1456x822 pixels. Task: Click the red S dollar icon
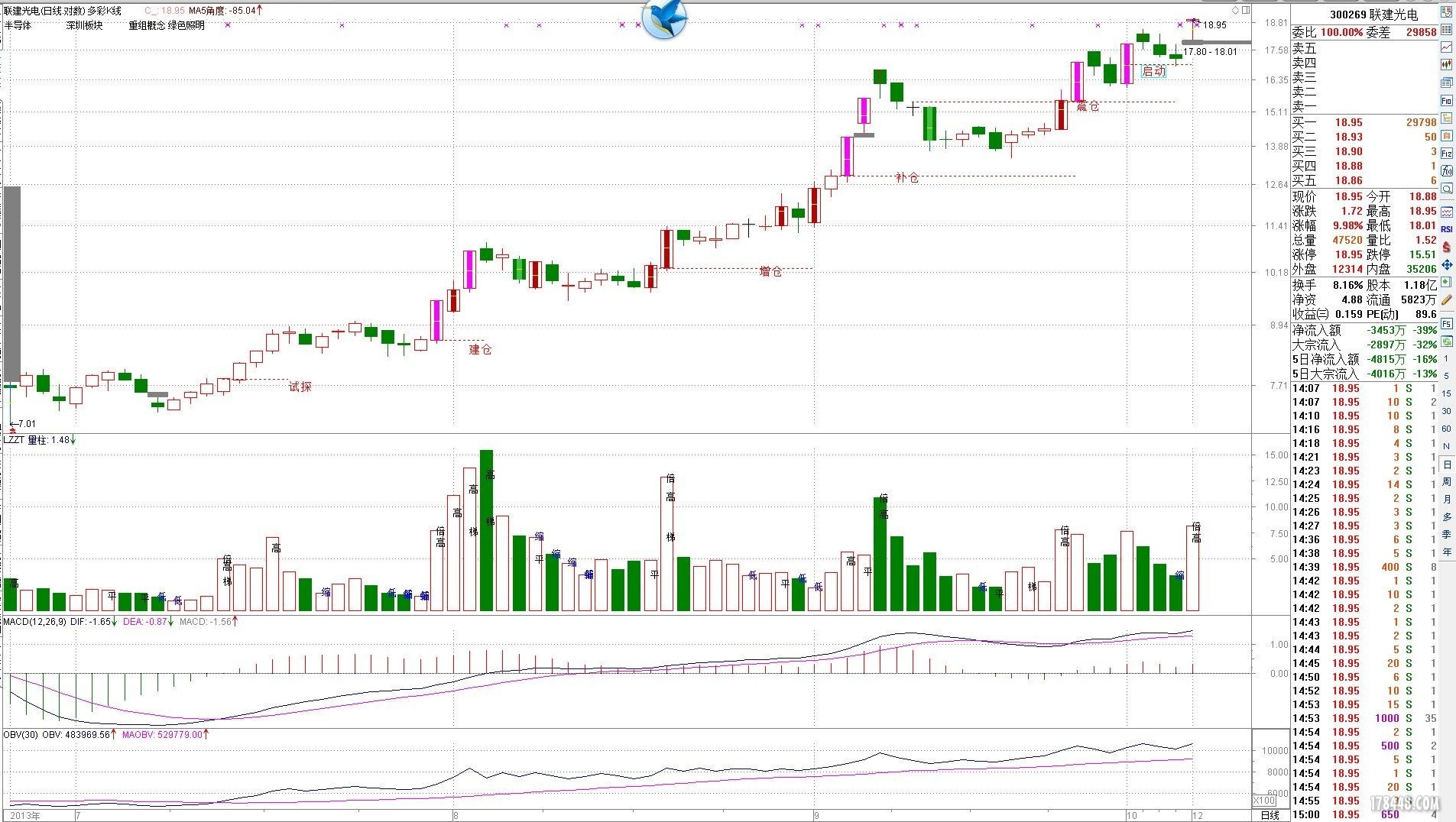[x=1447, y=247]
